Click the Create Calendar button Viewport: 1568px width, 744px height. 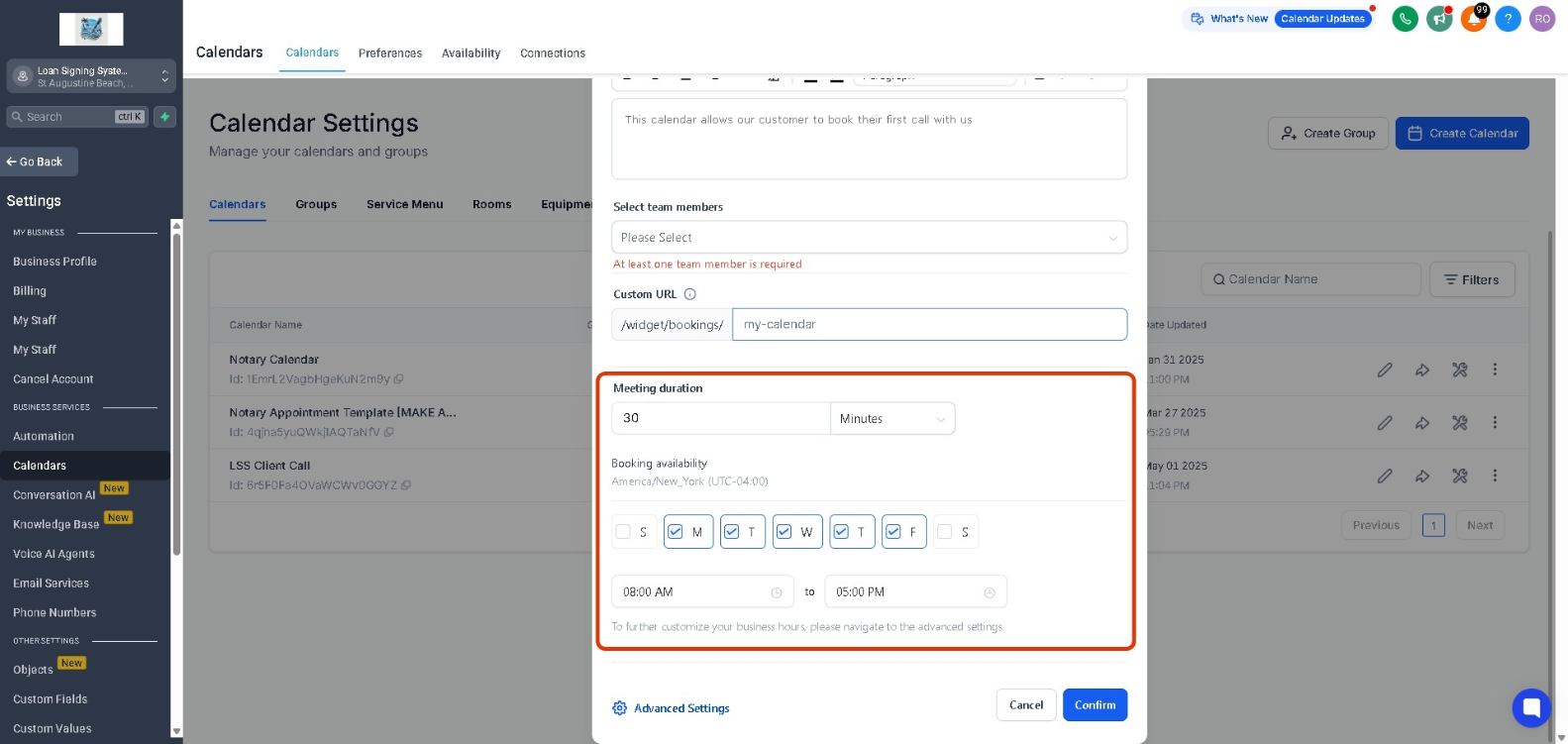[x=1462, y=133]
